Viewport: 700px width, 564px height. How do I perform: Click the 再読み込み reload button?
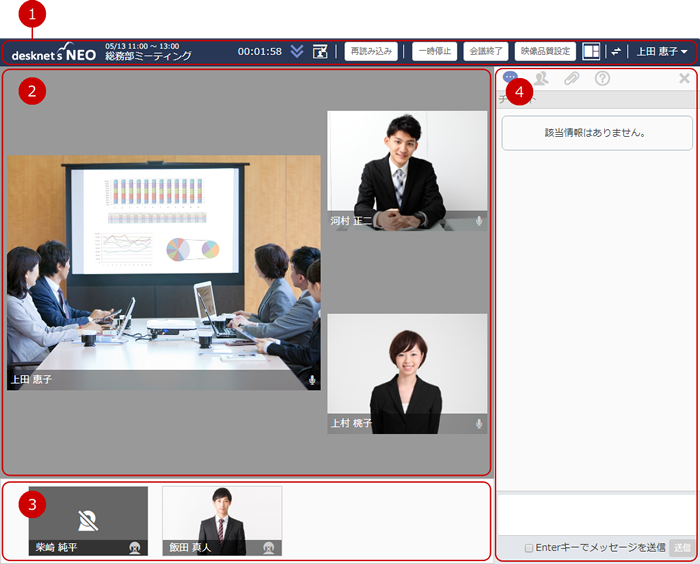372,51
